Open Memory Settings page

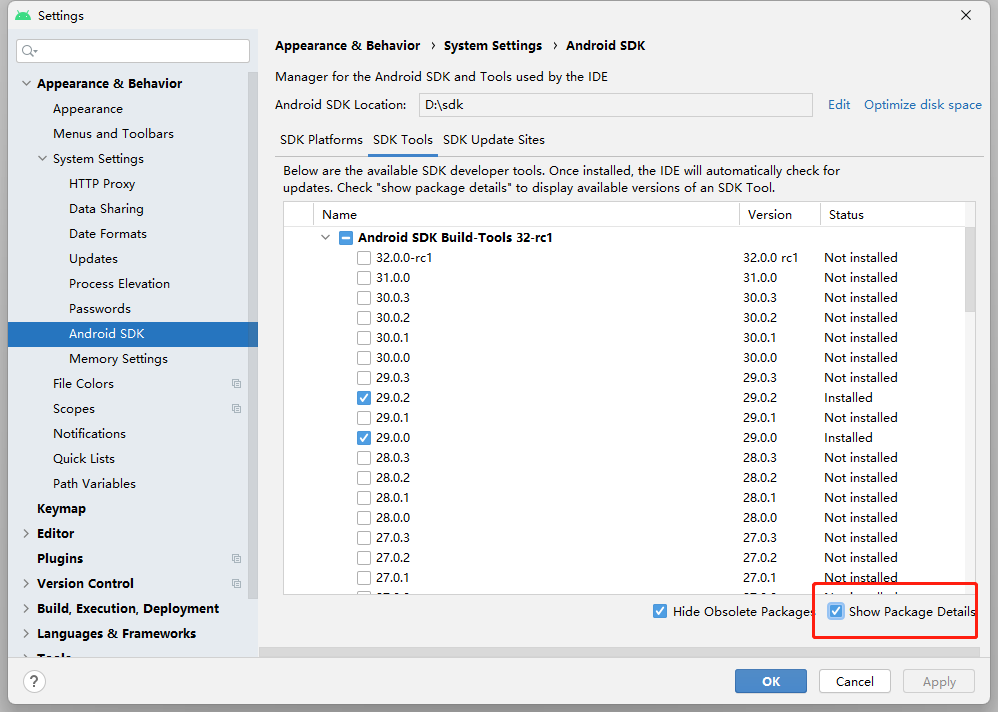pyautogui.click(x=118, y=359)
